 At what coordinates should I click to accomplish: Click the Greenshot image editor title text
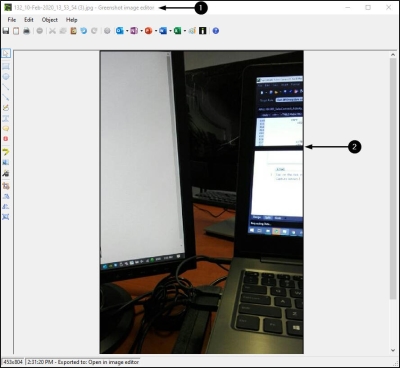126,7
